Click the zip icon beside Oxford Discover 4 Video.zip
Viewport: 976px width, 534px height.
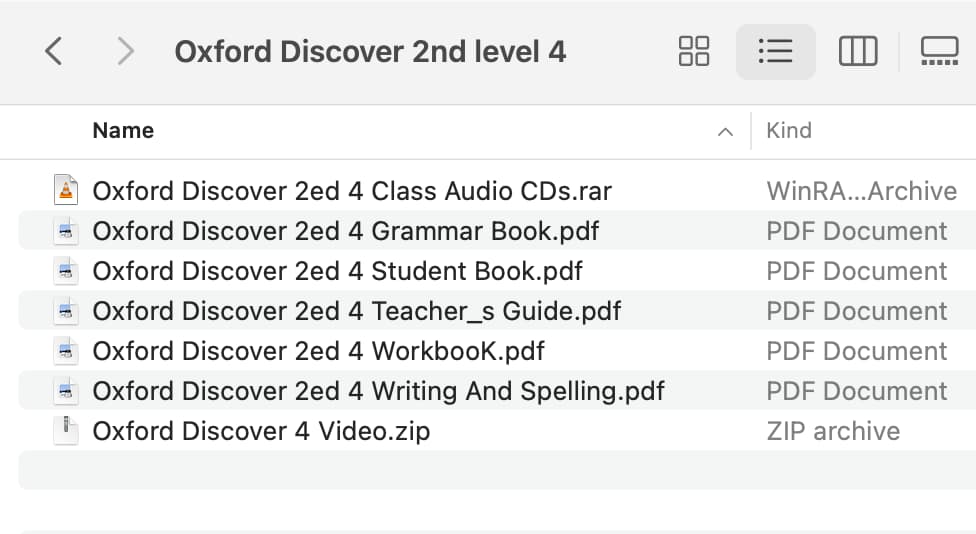pos(66,431)
